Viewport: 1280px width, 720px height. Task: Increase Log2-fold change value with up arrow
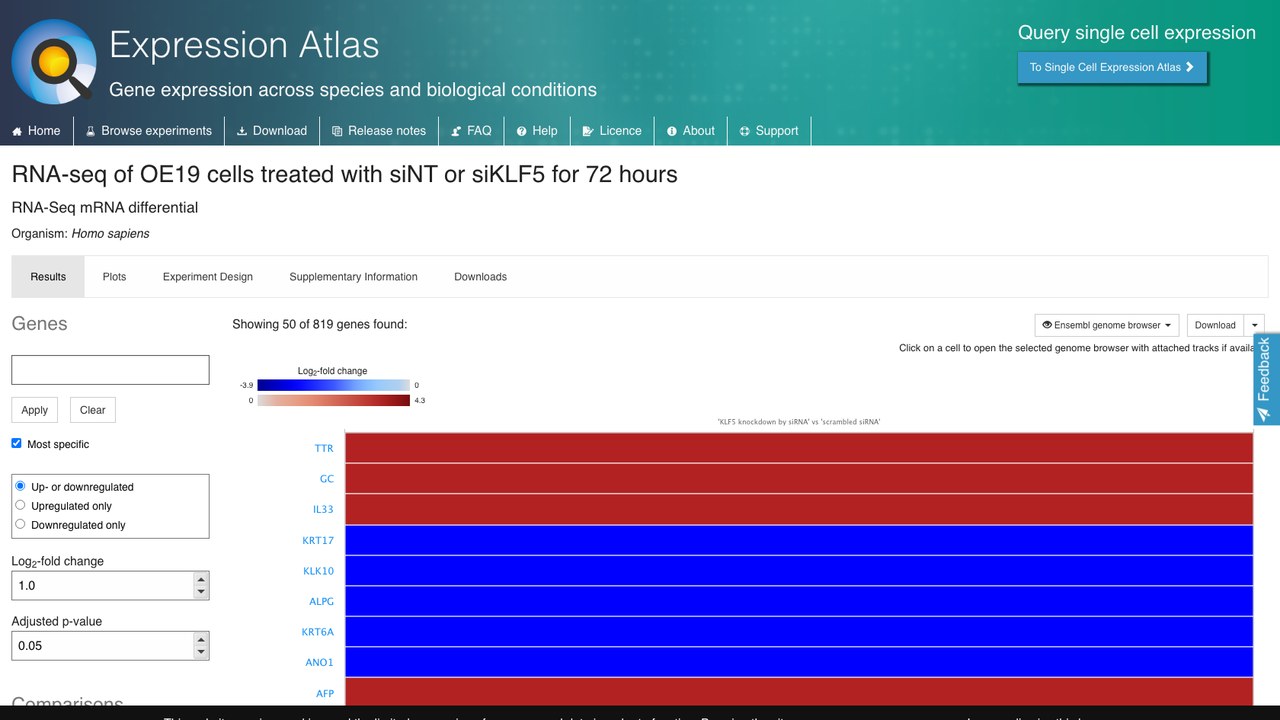coord(201,579)
